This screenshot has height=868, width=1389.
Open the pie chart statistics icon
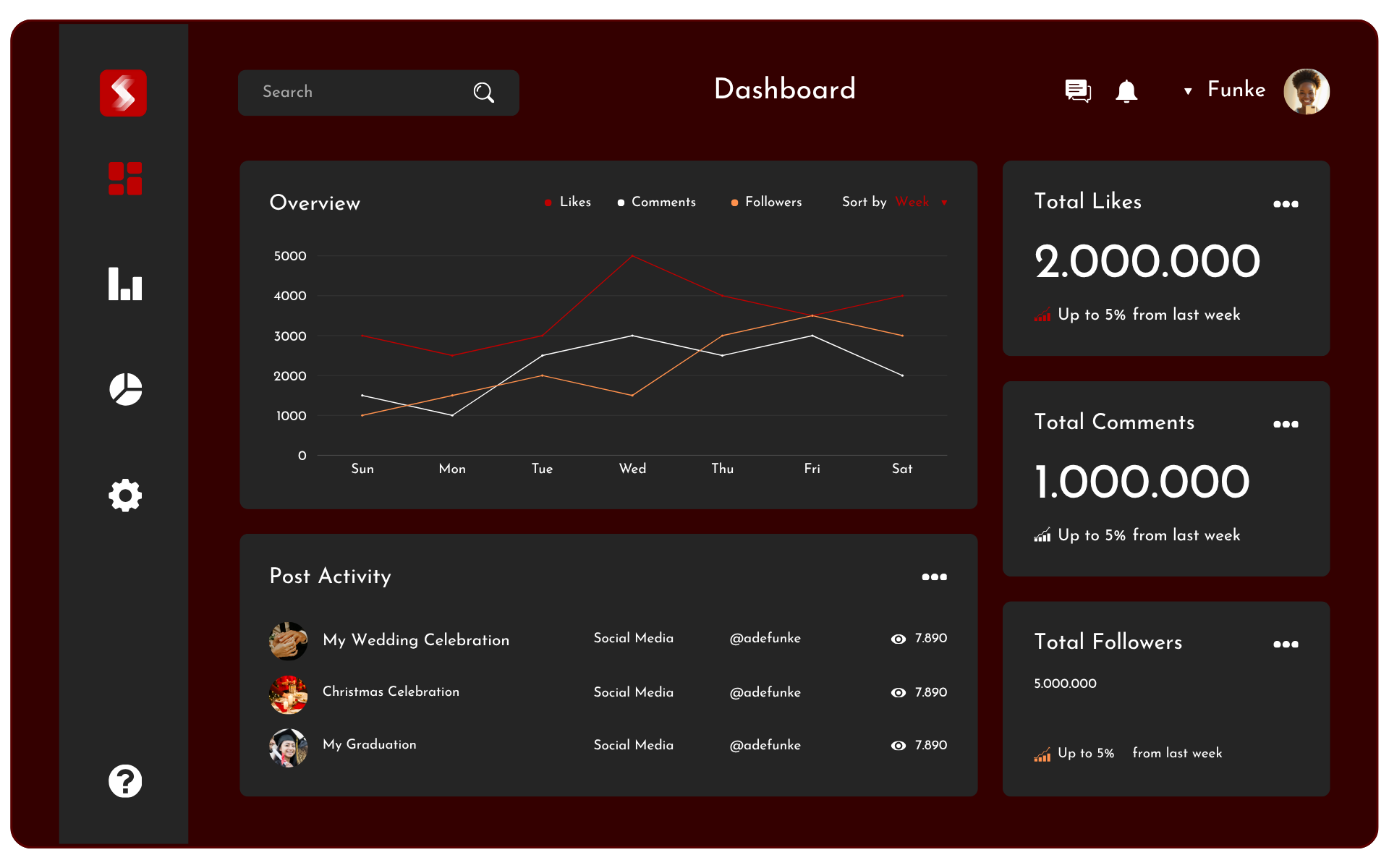[124, 389]
